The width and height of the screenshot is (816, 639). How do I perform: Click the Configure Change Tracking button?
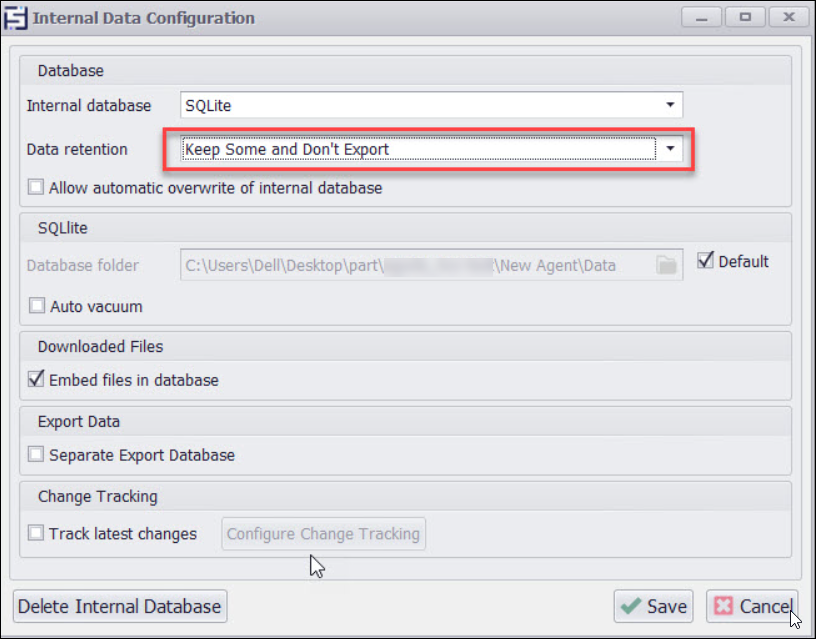point(323,534)
